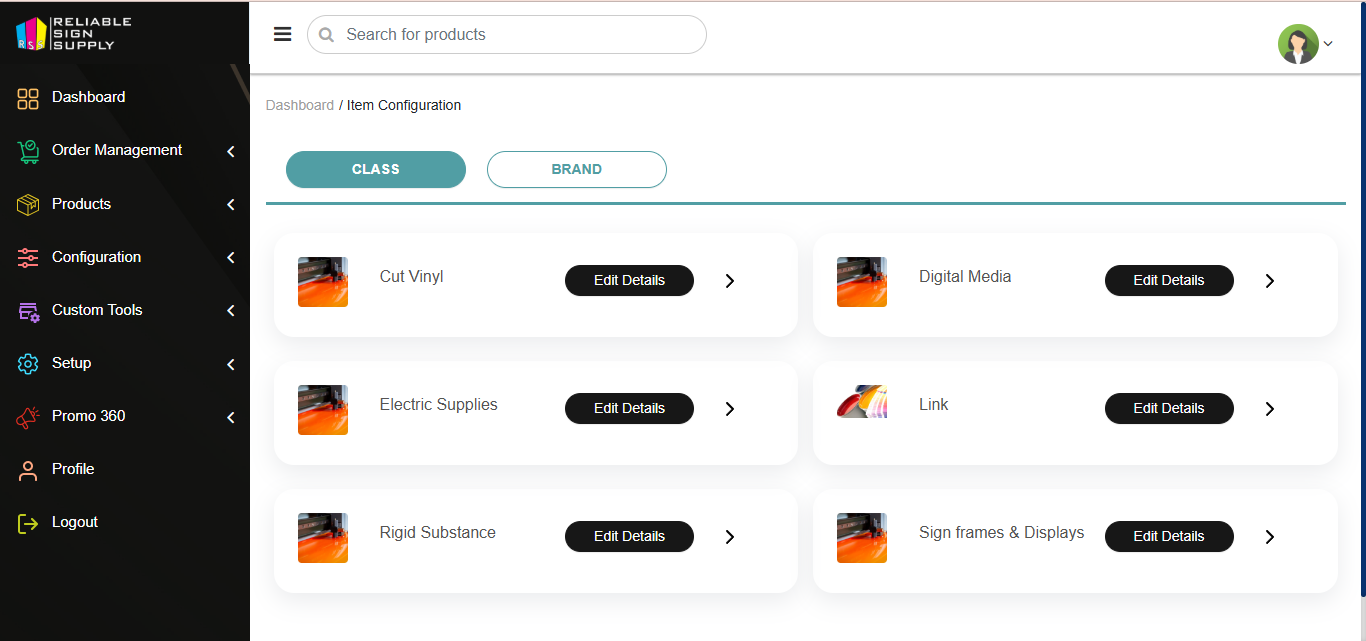Follow the Dashboard breadcrumb link
The height and width of the screenshot is (641, 1366).
point(300,105)
